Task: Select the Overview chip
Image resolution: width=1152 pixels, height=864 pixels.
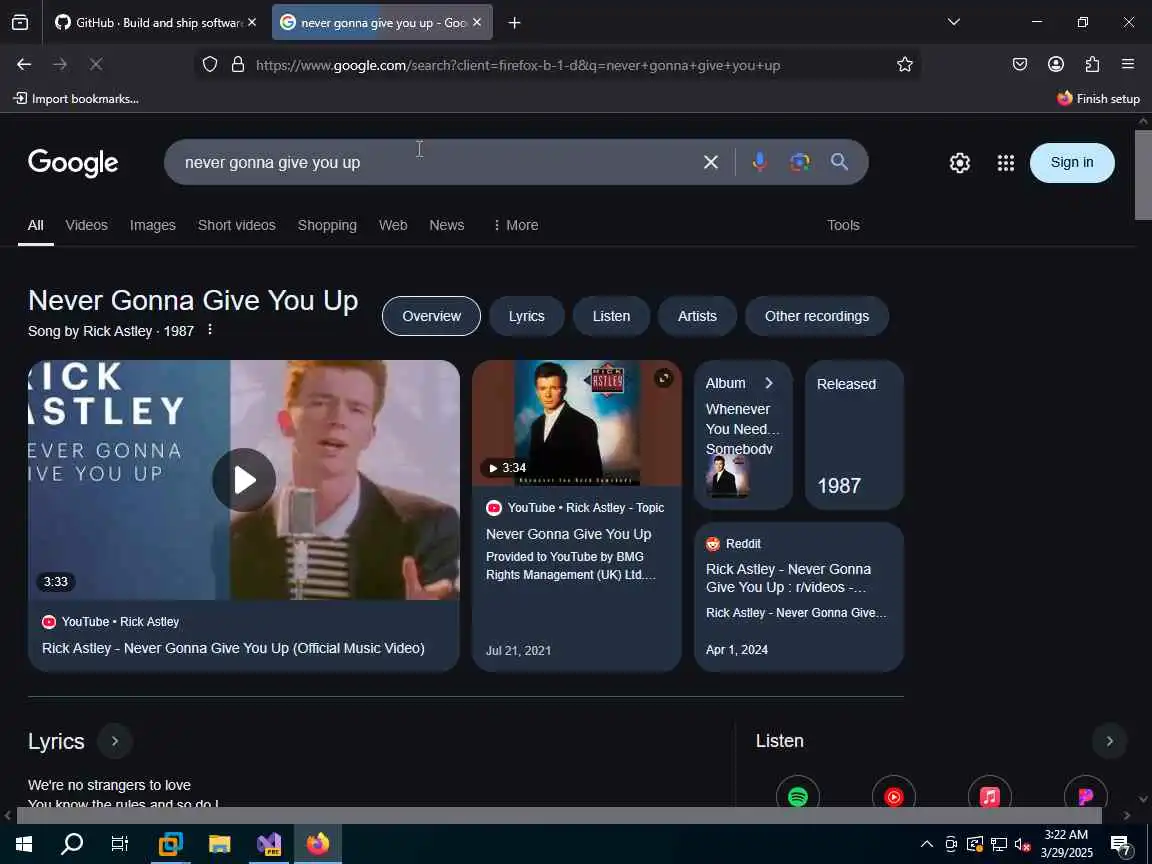Action: [x=431, y=316]
